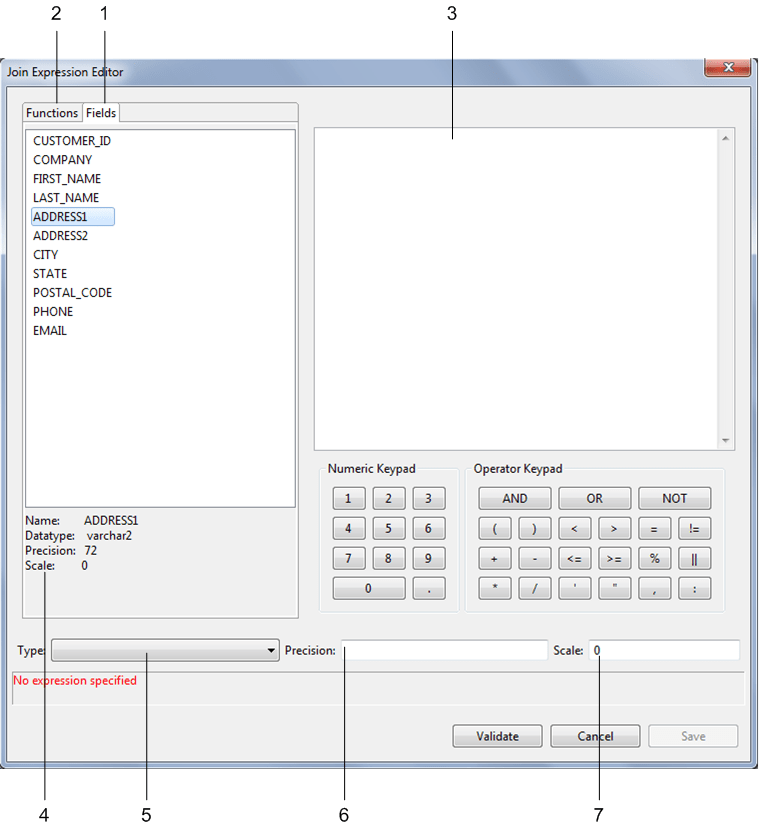Click the expression area scroll up arrow
Image resolution: width=759 pixels, height=828 pixels.
click(x=726, y=138)
